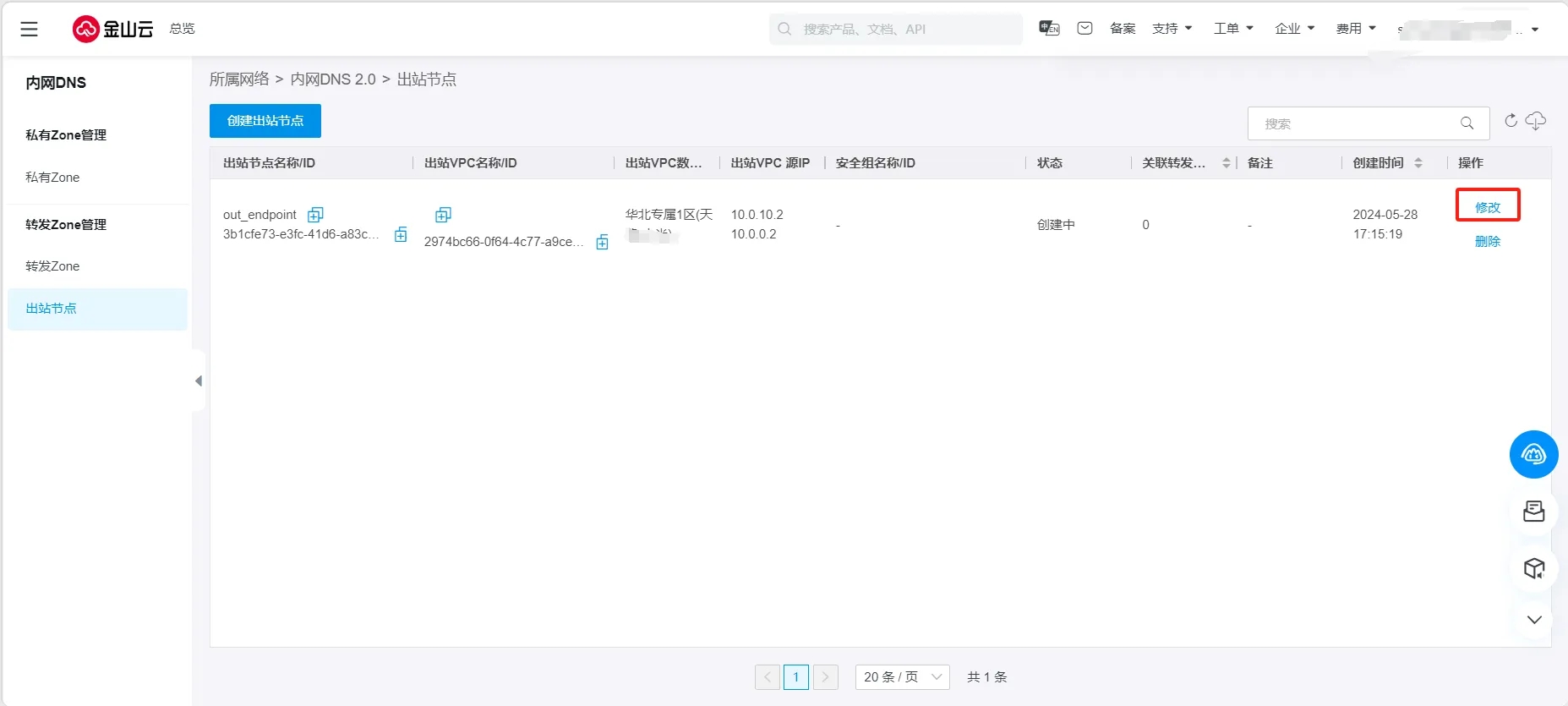Click the 创建出站节点 button
The height and width of the screenshot is (706, 1568).
point(265,121)
